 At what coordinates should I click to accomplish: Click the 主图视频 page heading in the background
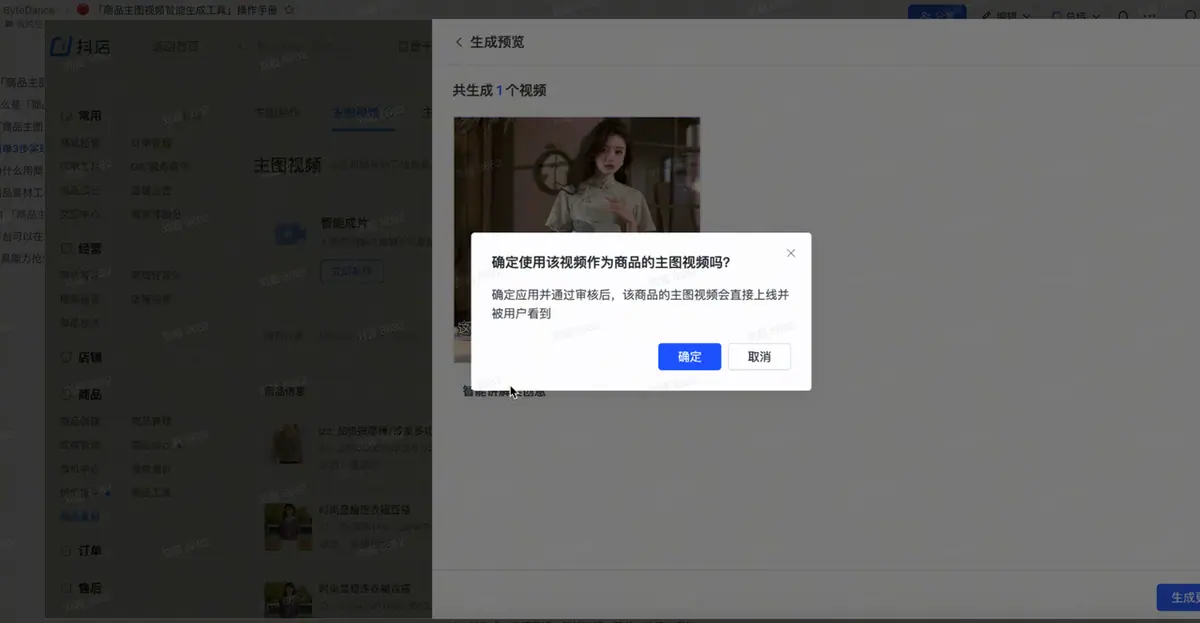(x=287, y=165)
